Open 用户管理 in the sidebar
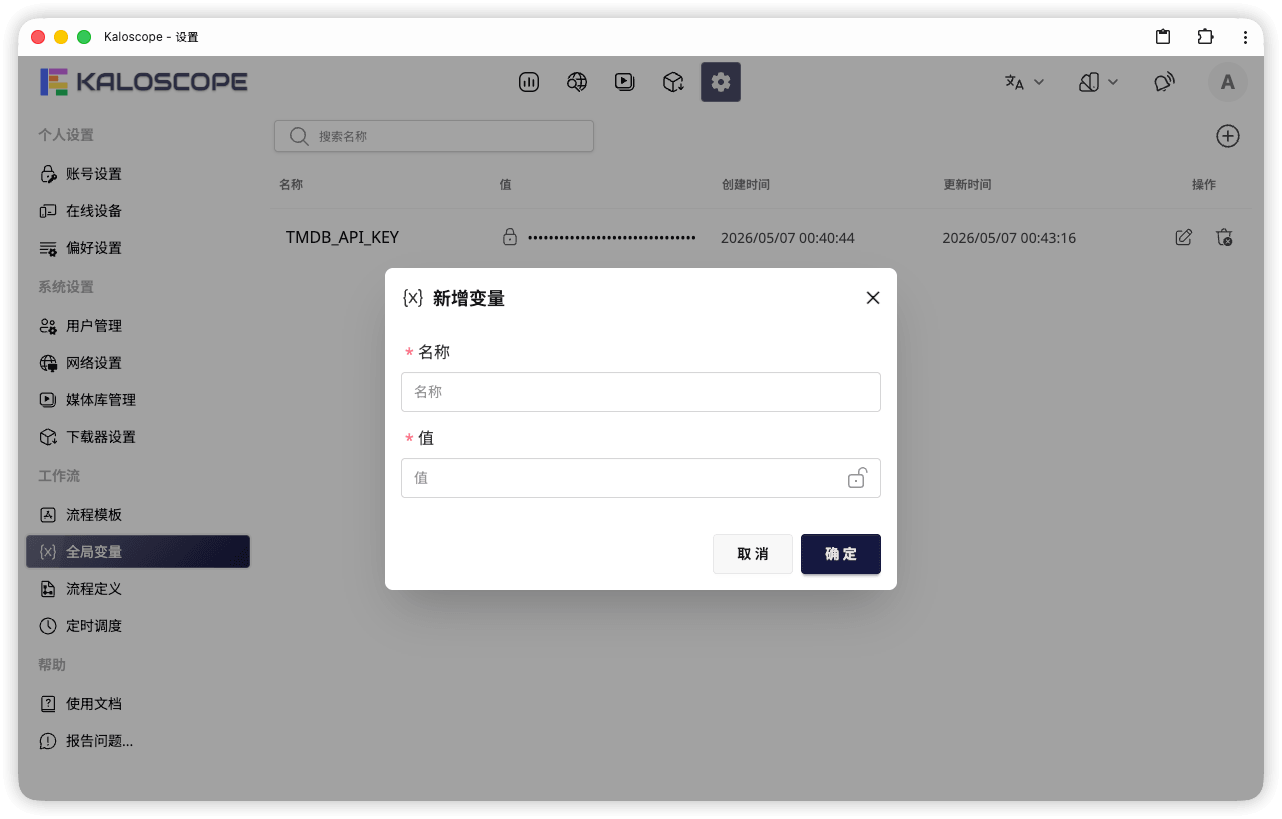 click(138, 326)
